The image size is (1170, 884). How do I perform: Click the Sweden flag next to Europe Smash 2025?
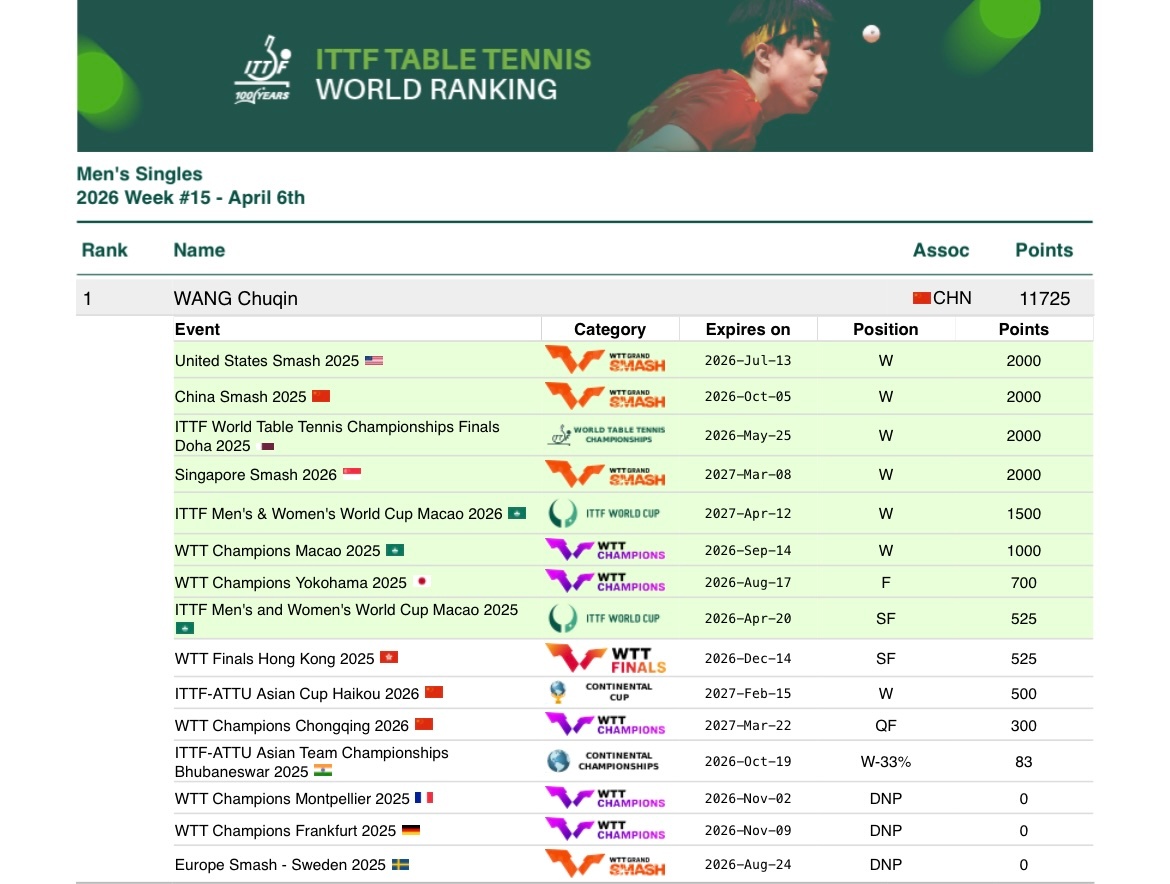(401, 865)
